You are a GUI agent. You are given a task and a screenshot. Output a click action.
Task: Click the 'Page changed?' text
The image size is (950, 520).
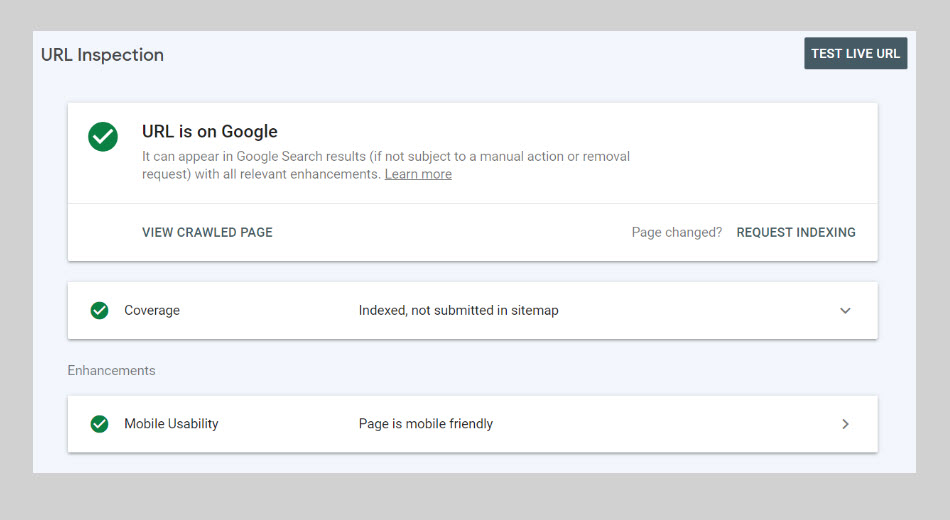pyautogui.click(x=676, y=232)
